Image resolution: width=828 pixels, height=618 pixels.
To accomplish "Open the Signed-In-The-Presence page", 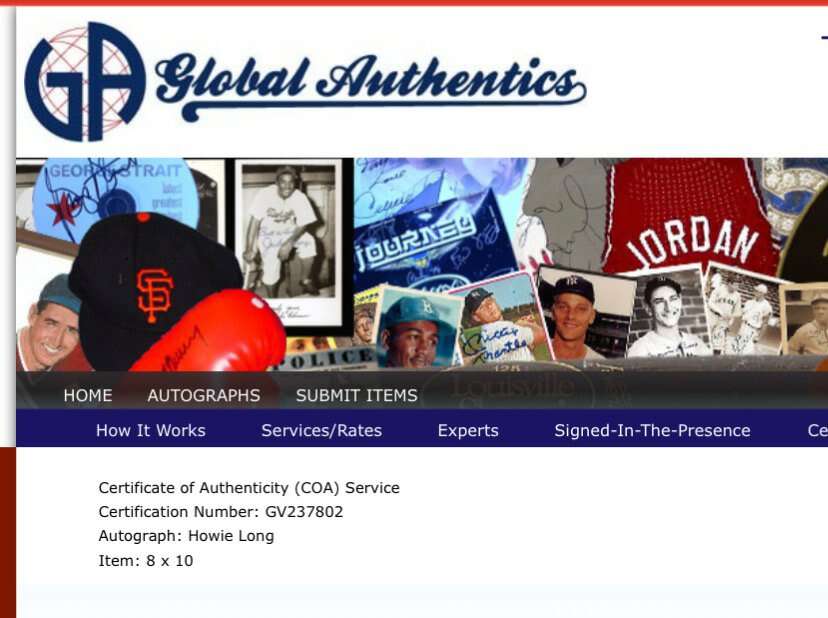I will point(652,430).
